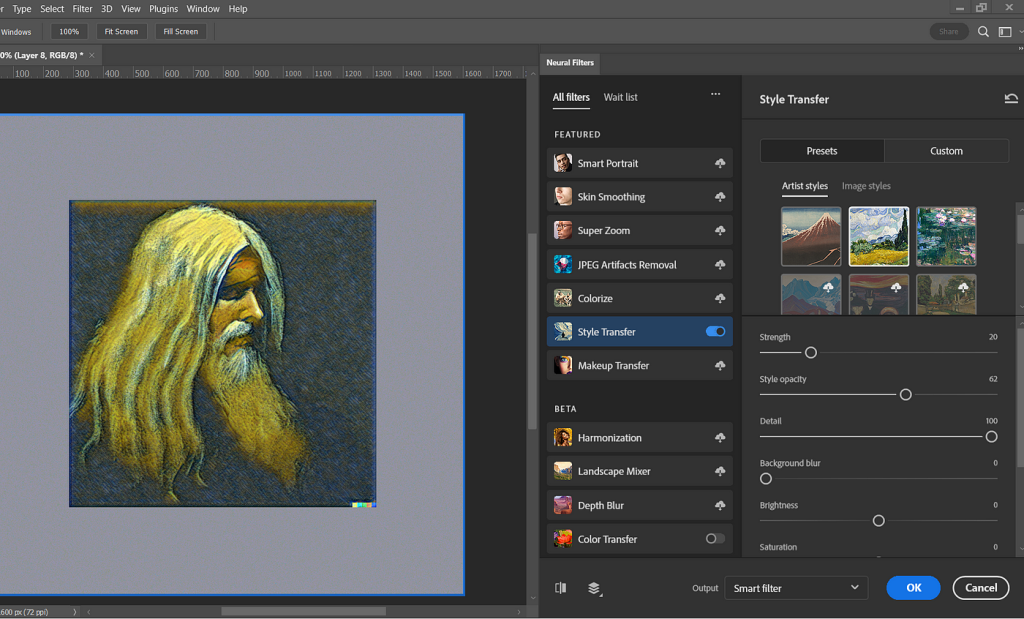
Task: Click the Super Zoom thumbnail icon
Action: point(563,230)
